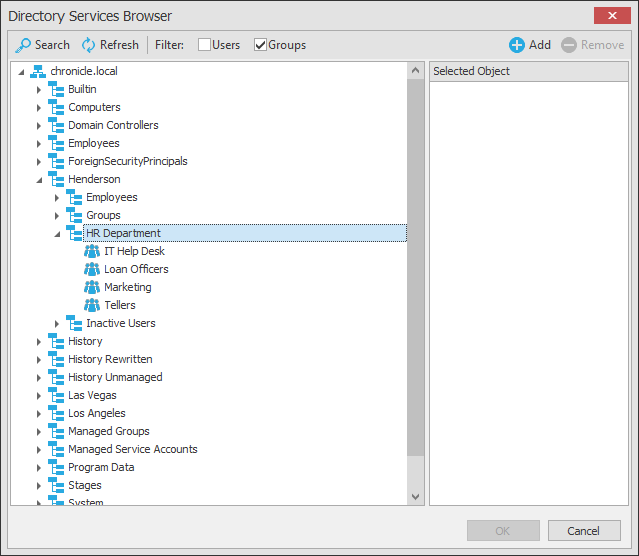
Task: Click the Loan Officers group icon
Action: 92,269
